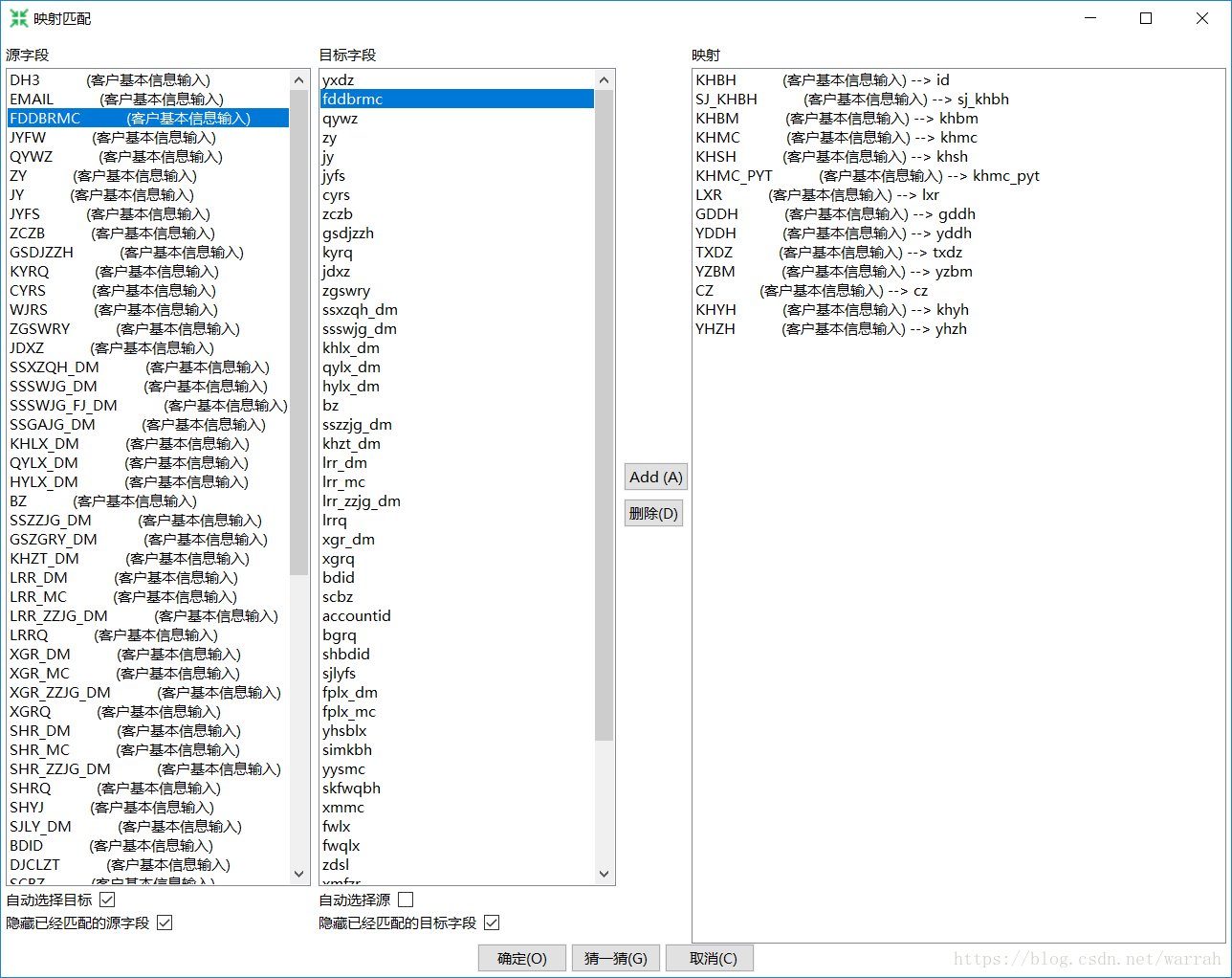Select the accountid target field
Screen dimensions: 1232x978
click(x=456, y=616)
